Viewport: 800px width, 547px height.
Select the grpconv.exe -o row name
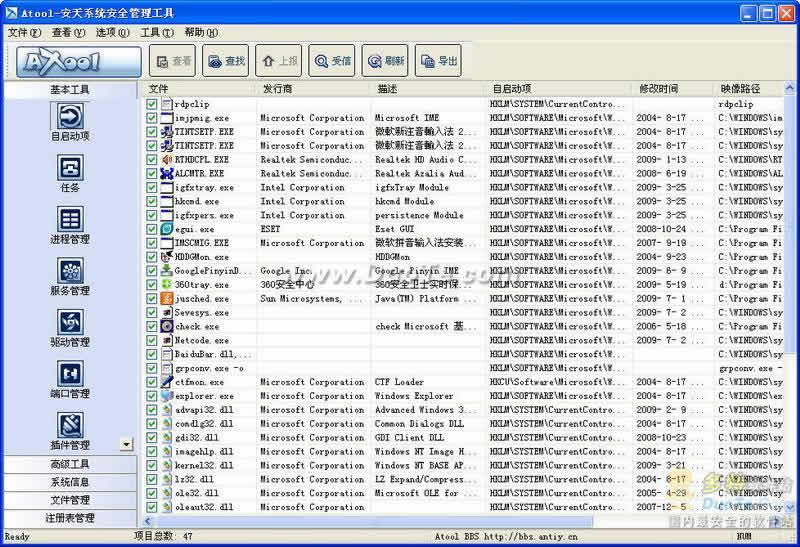pyautogui.click(x=209, y=368)
